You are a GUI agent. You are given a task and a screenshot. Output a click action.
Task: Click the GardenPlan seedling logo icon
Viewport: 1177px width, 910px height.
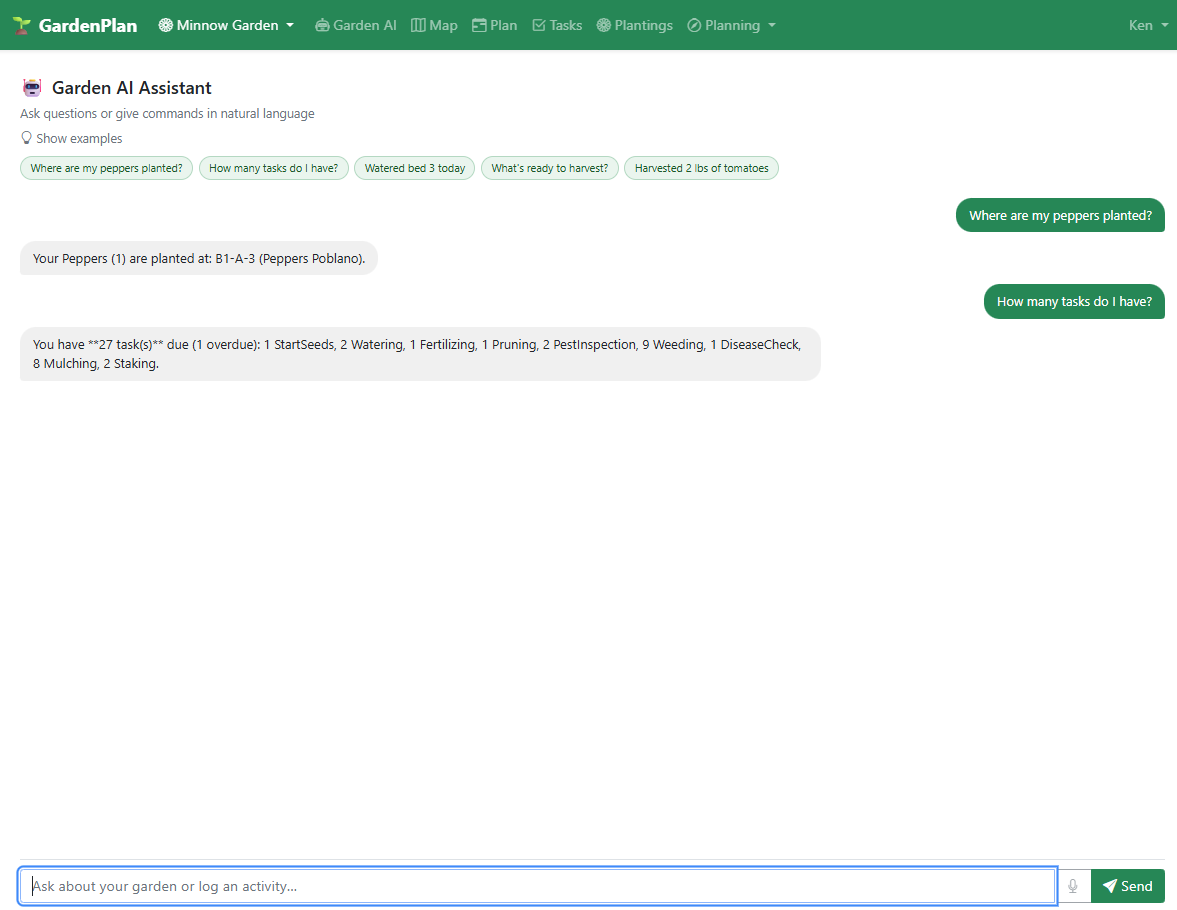pyautogui.click(x=24, y=24)
